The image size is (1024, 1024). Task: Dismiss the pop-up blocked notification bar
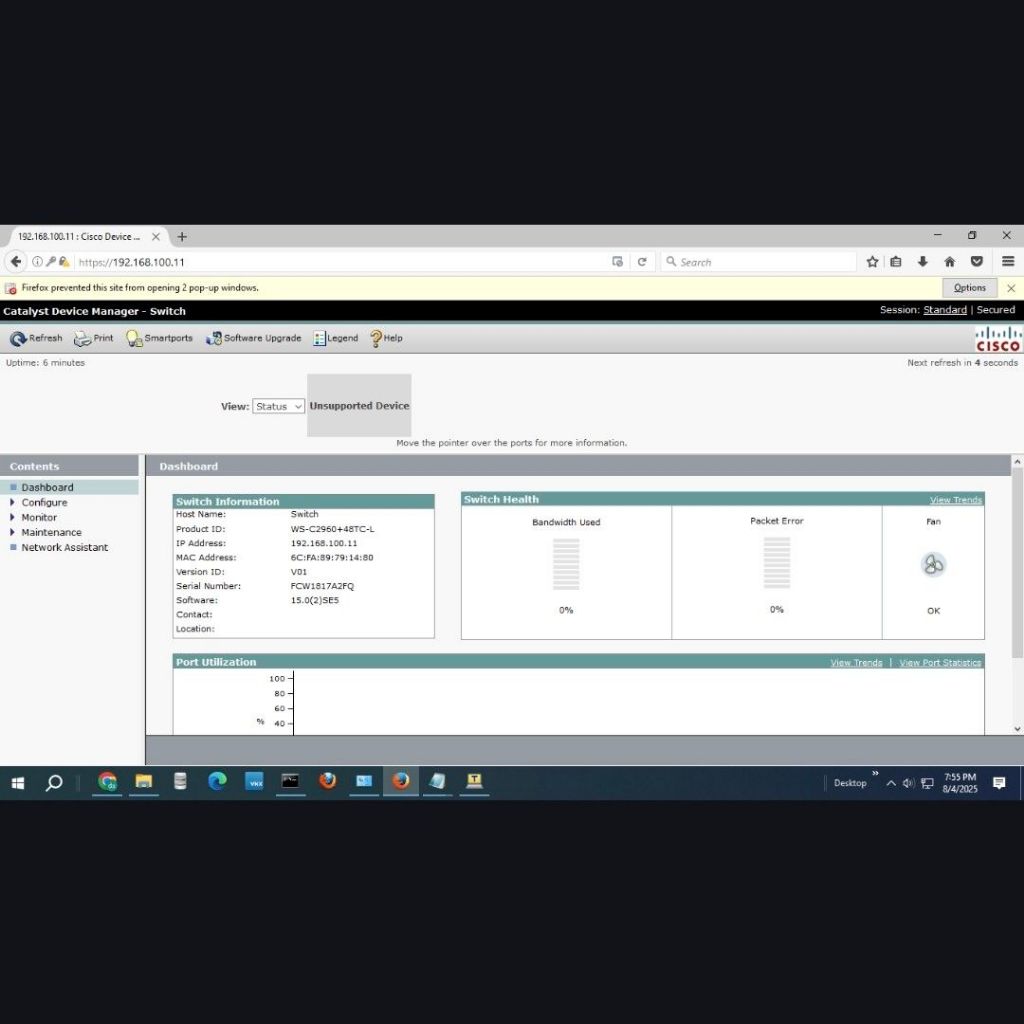[1011, 288]
